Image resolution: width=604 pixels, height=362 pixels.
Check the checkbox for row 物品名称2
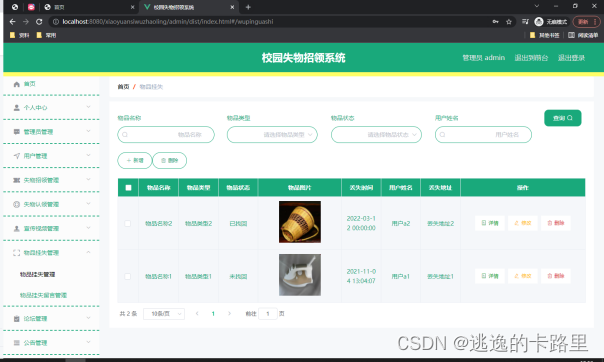(128, 223)
